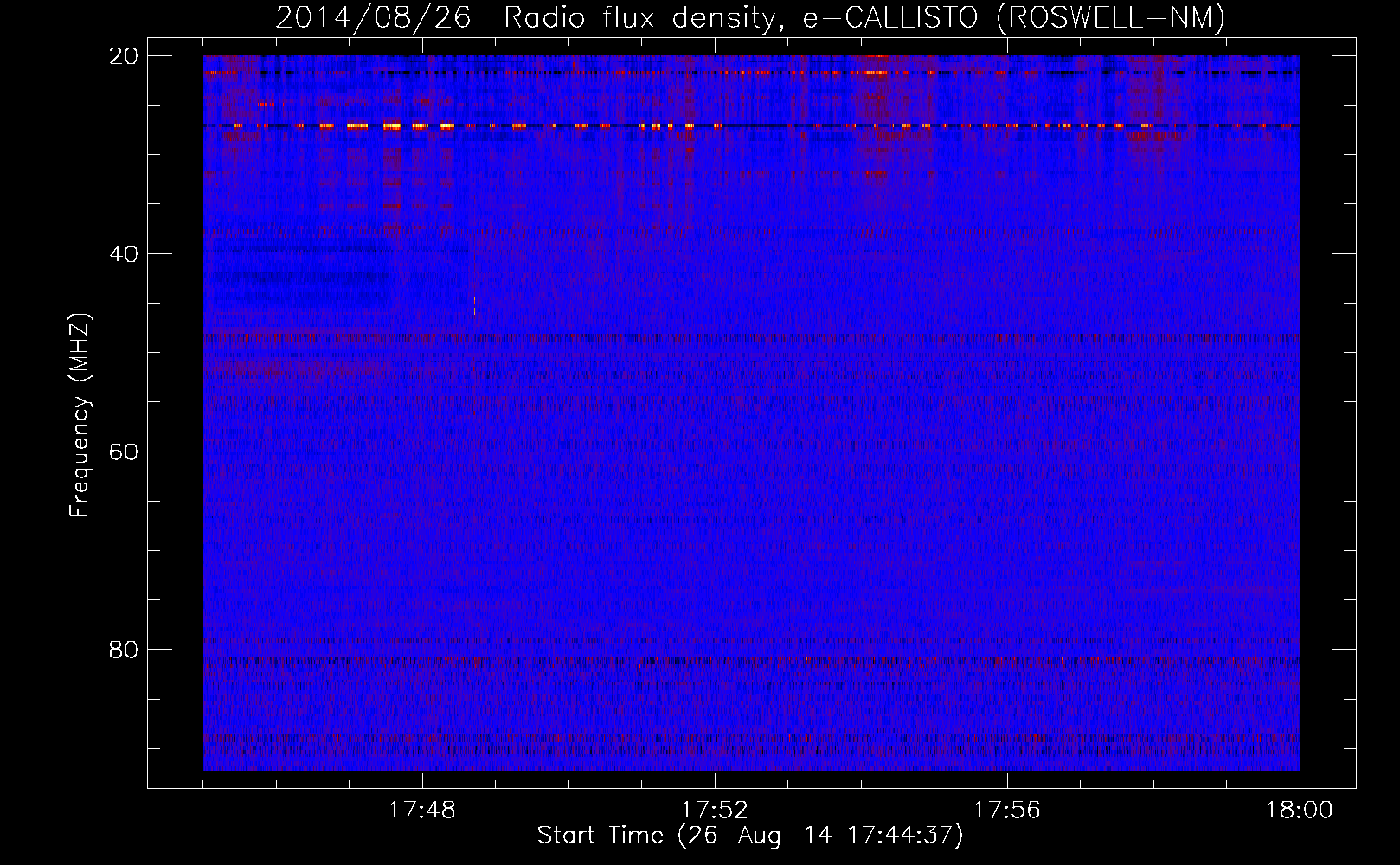Click the 40 frequency tick label
Screen dimensions: 1400x865
123,254
